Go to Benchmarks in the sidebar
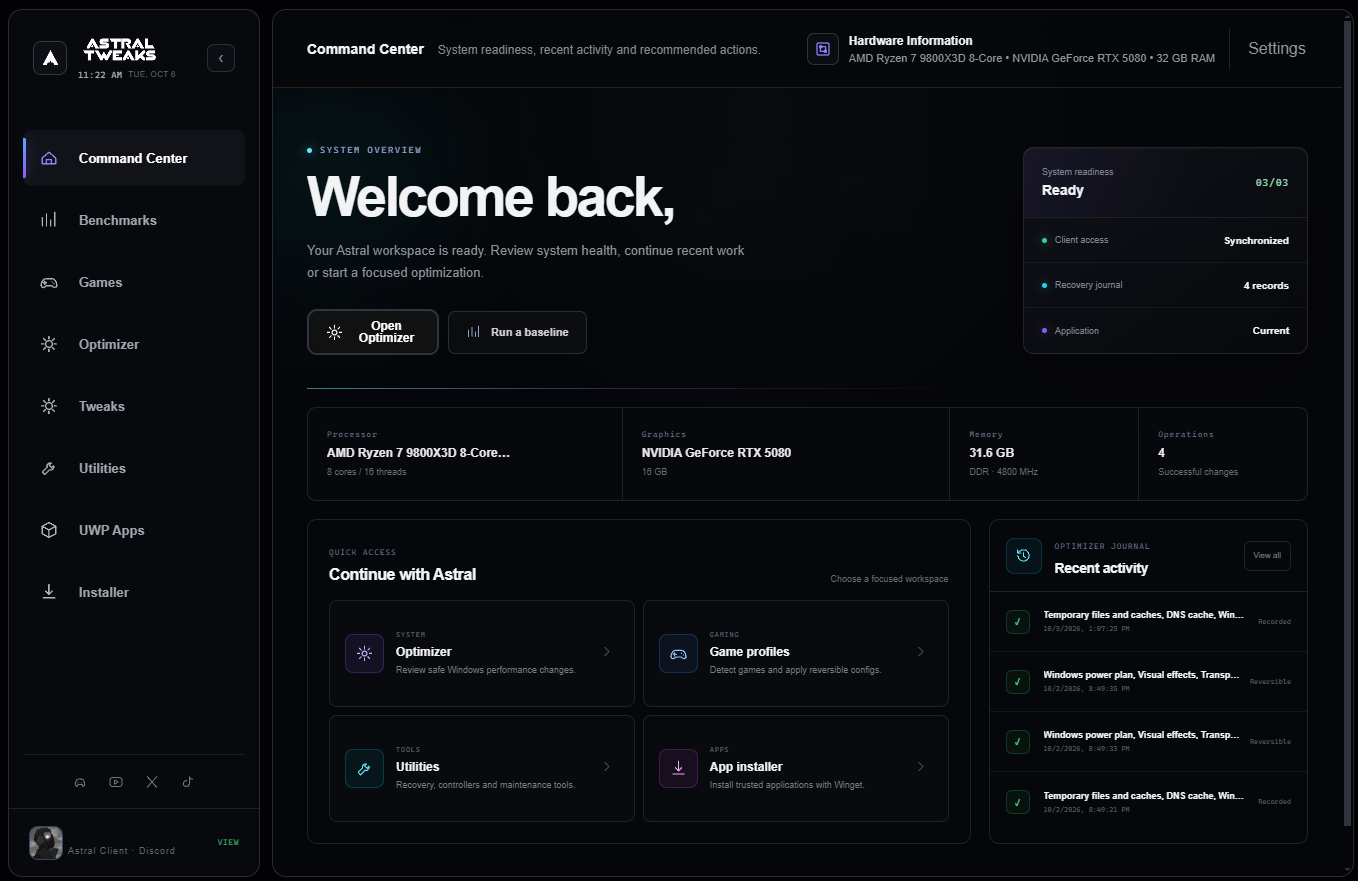This screenshot has width=1358, height=881. (x=134, y=220)
